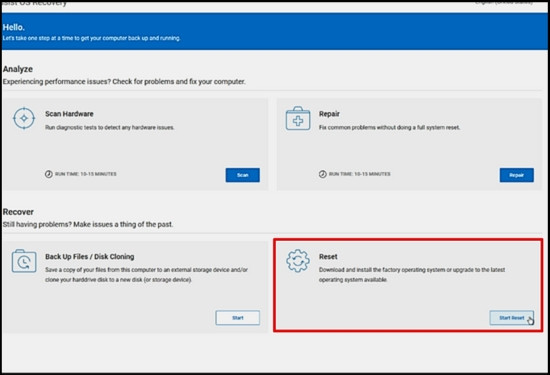Click 'Save a copy of your files' description

coord(147,275)
